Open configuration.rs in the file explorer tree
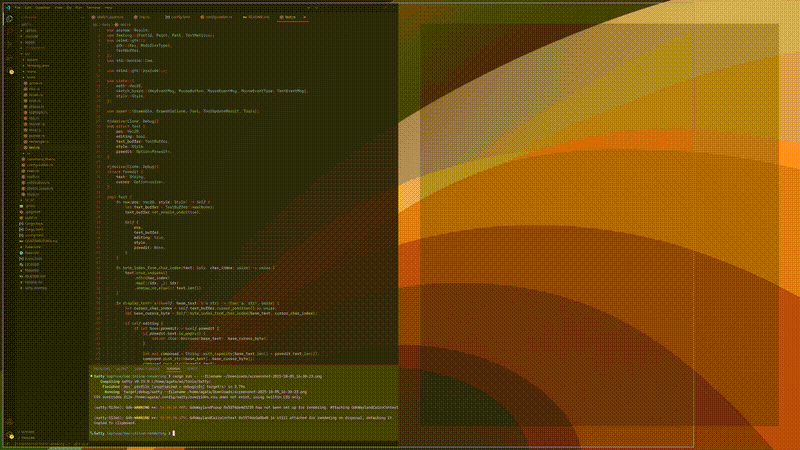This screenshot has height=450, width=800. [39, 165]
